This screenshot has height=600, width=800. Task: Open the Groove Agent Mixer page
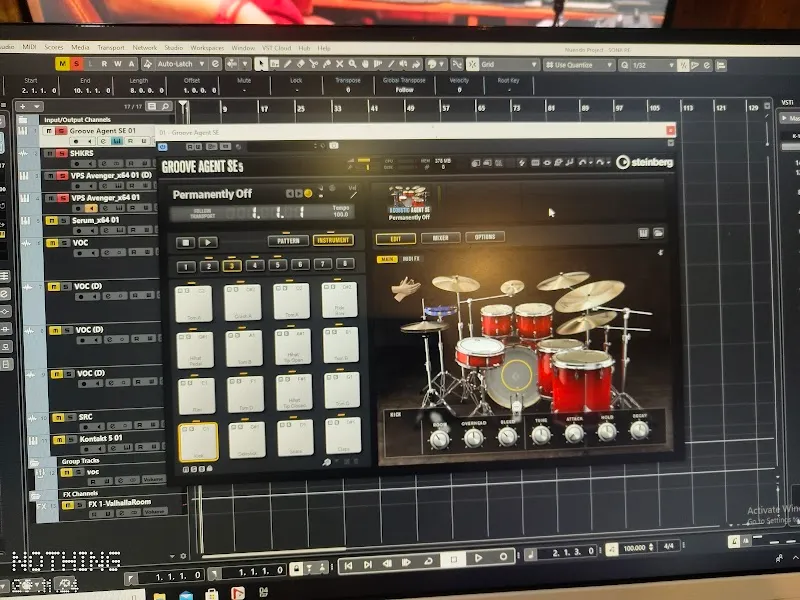(x=440, y=238)
